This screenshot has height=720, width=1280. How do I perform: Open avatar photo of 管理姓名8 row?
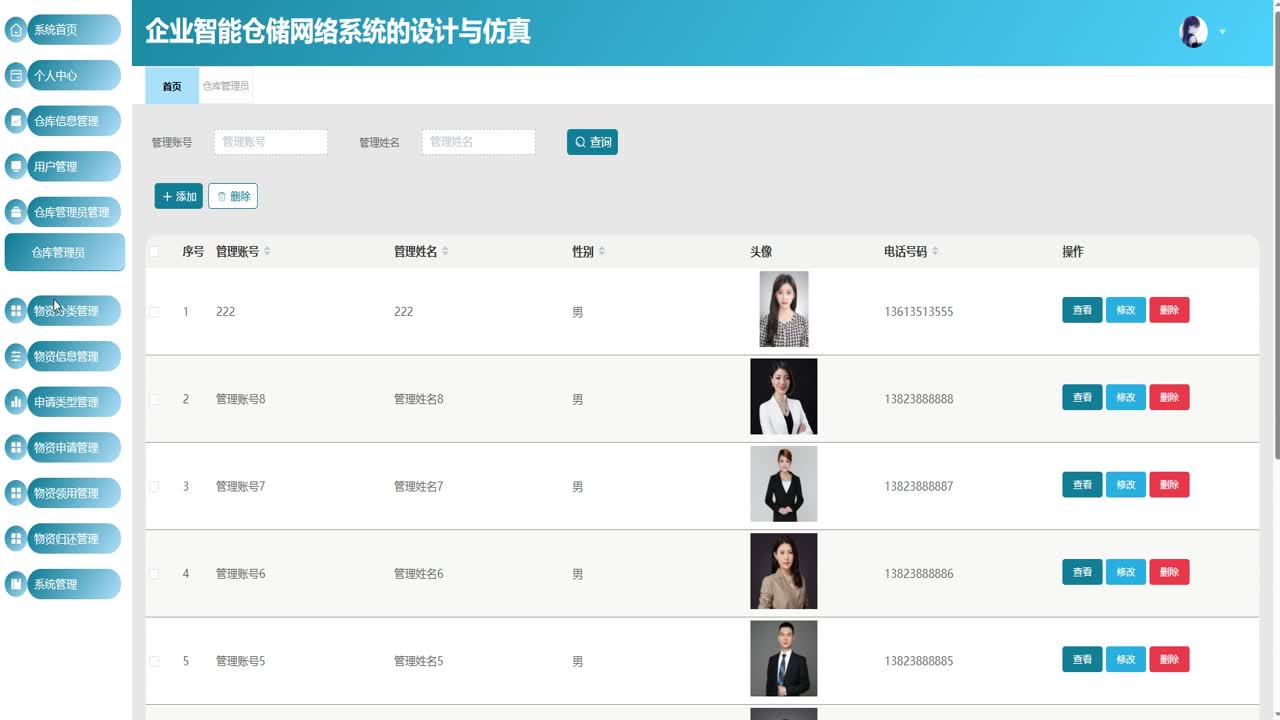pyautogui.click(x=784, y=397)
